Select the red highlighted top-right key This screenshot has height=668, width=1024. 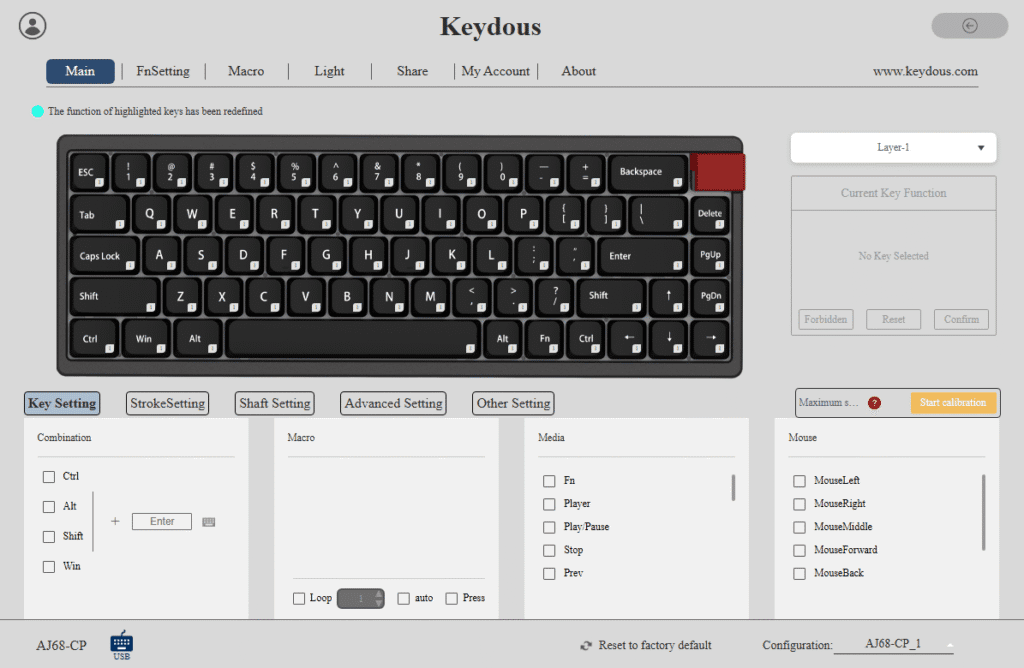(718, 172)
